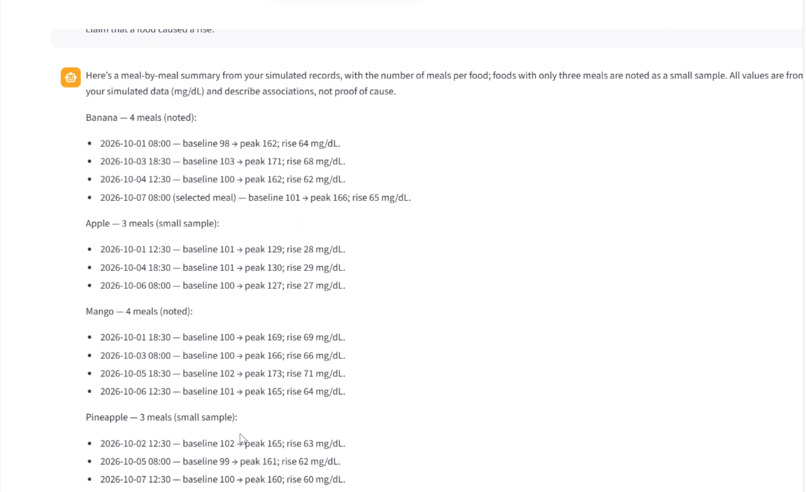Select the apple row '2026-10-06 08:00' rise 27

(223, 285)
